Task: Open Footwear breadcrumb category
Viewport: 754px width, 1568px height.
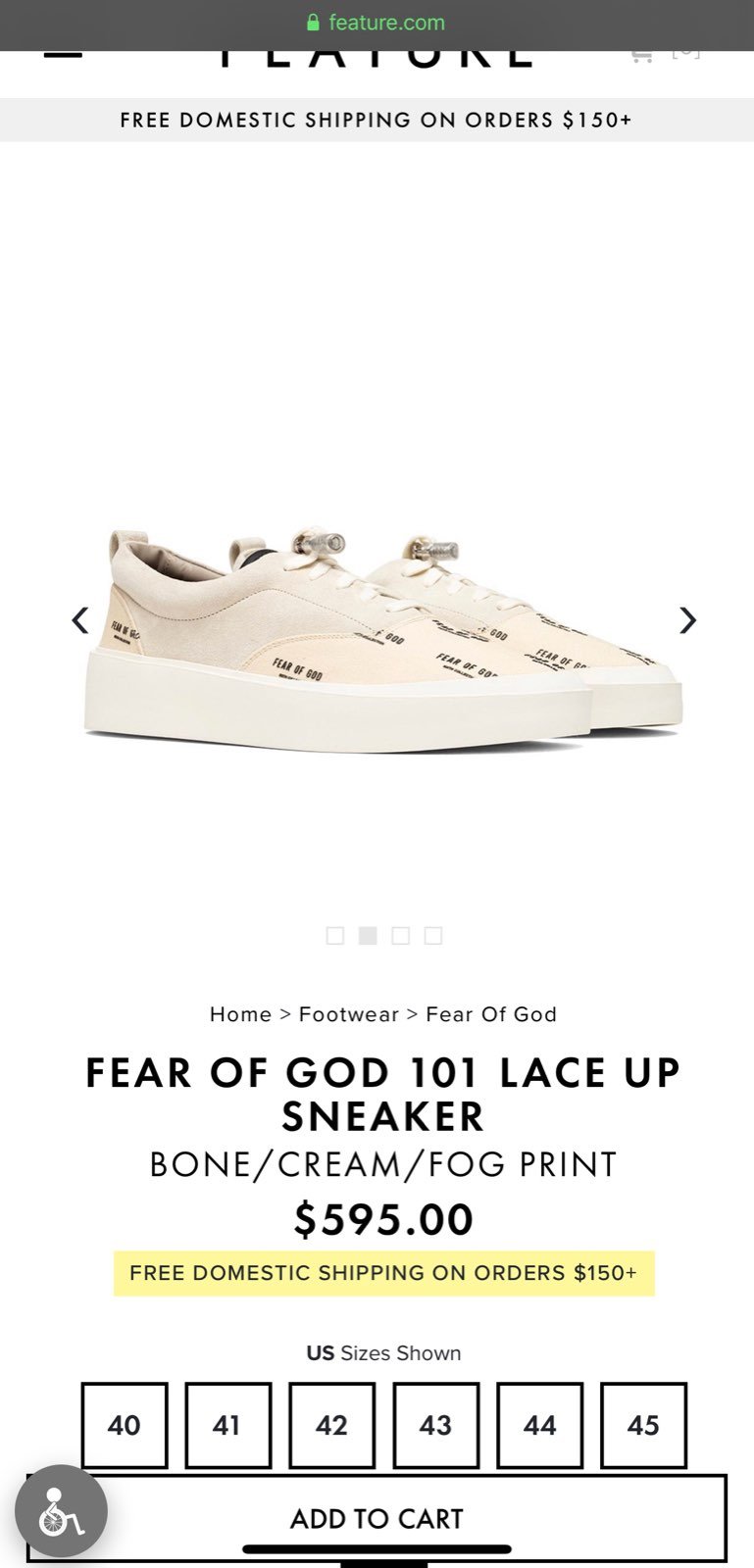Action: pos(349,1014)
